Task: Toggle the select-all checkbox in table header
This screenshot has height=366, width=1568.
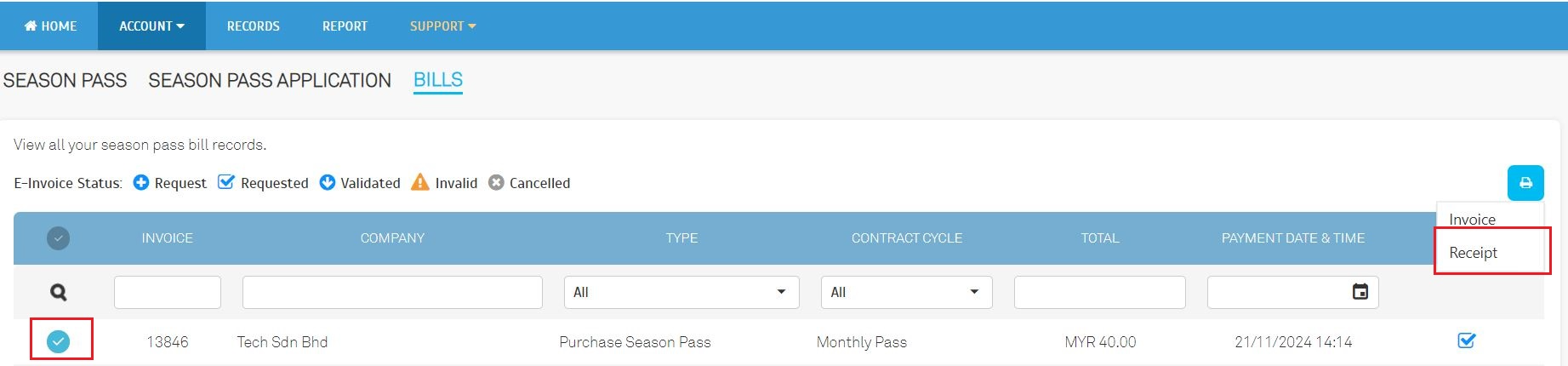Action: click(x=58, y=238)
